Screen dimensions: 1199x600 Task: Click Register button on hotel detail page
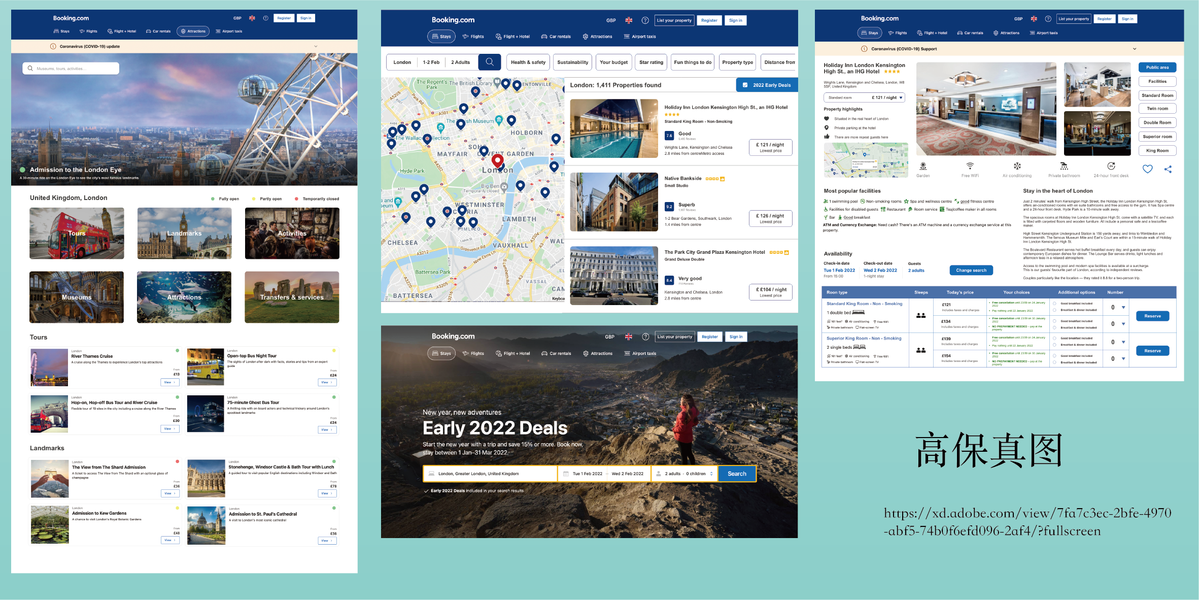click(1104, 18)
